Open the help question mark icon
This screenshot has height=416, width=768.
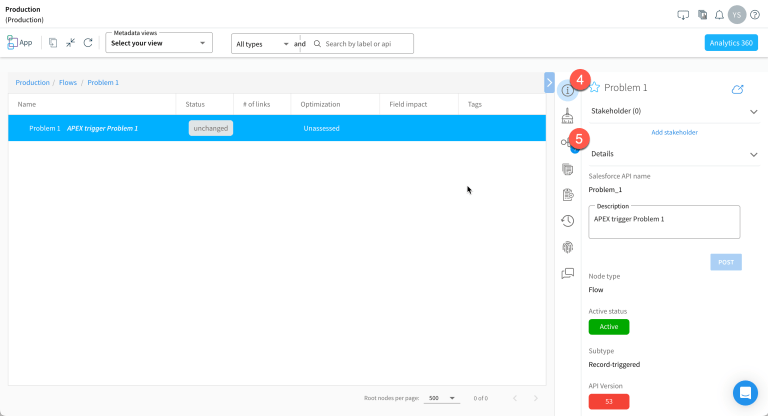click(x=755, y=15)
